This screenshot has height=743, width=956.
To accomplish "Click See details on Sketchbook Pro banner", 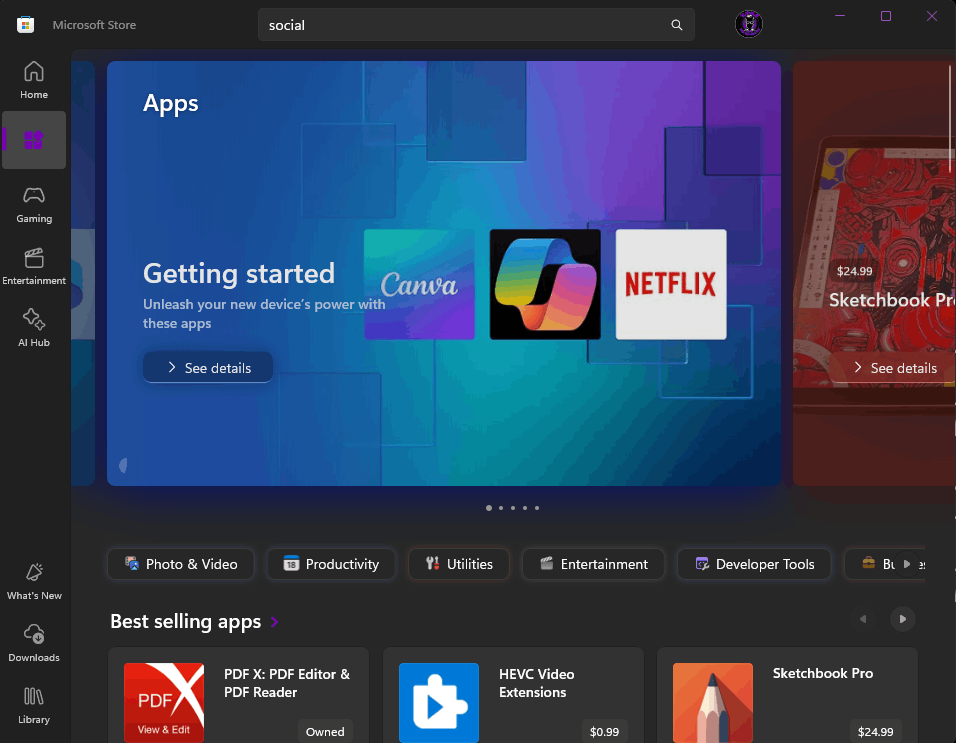I will point(893,368).
